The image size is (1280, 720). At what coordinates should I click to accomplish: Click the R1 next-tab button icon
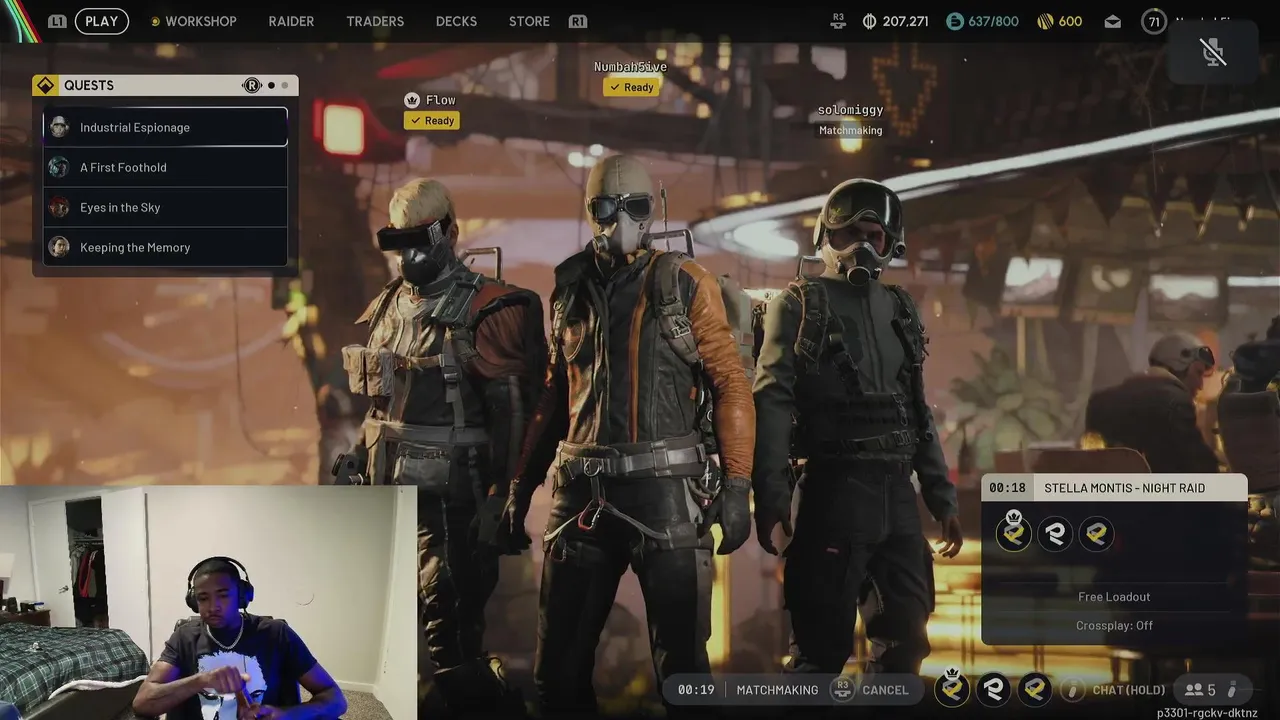577,21
